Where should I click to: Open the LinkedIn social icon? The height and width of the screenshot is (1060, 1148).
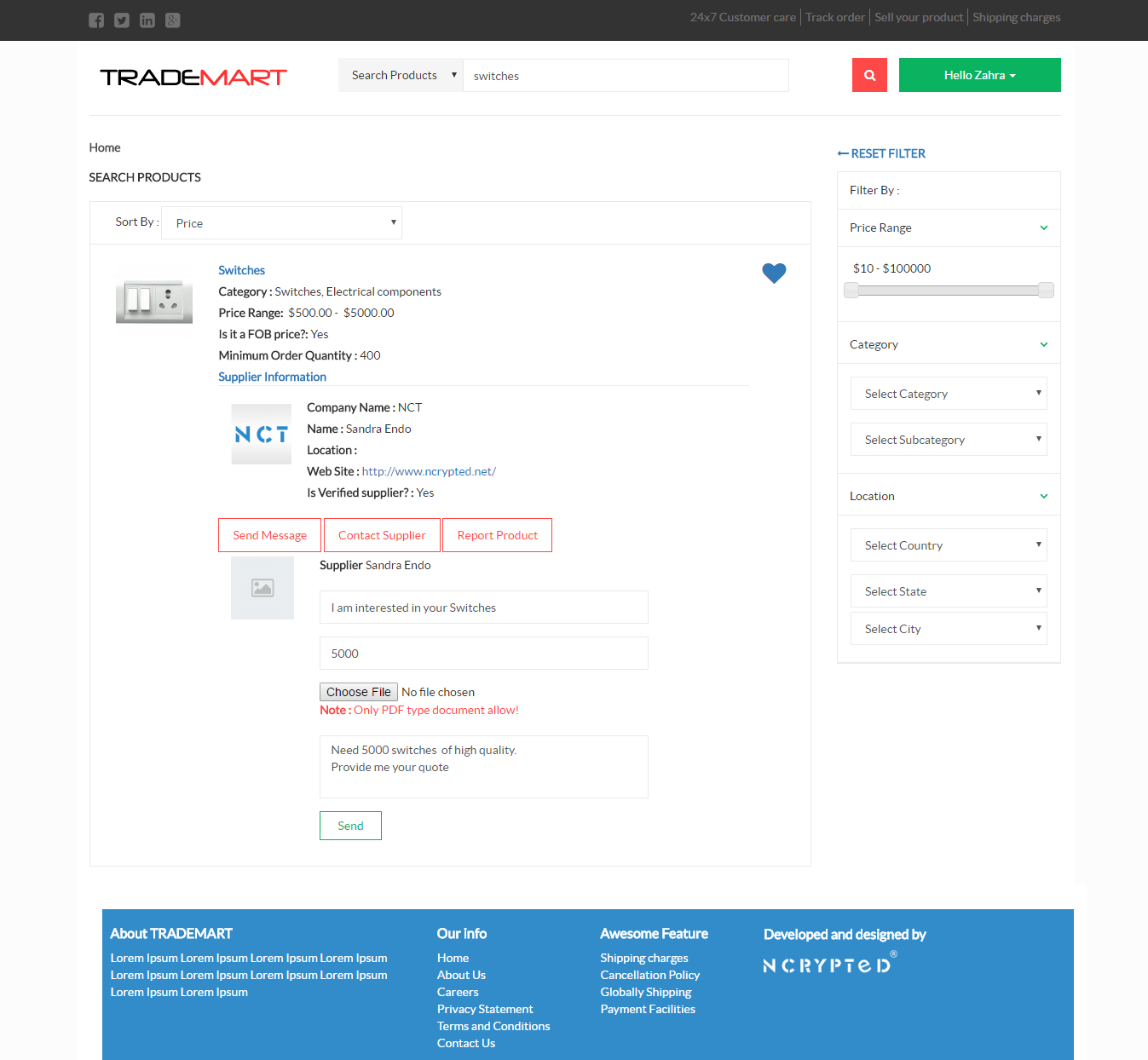[147, 20]
